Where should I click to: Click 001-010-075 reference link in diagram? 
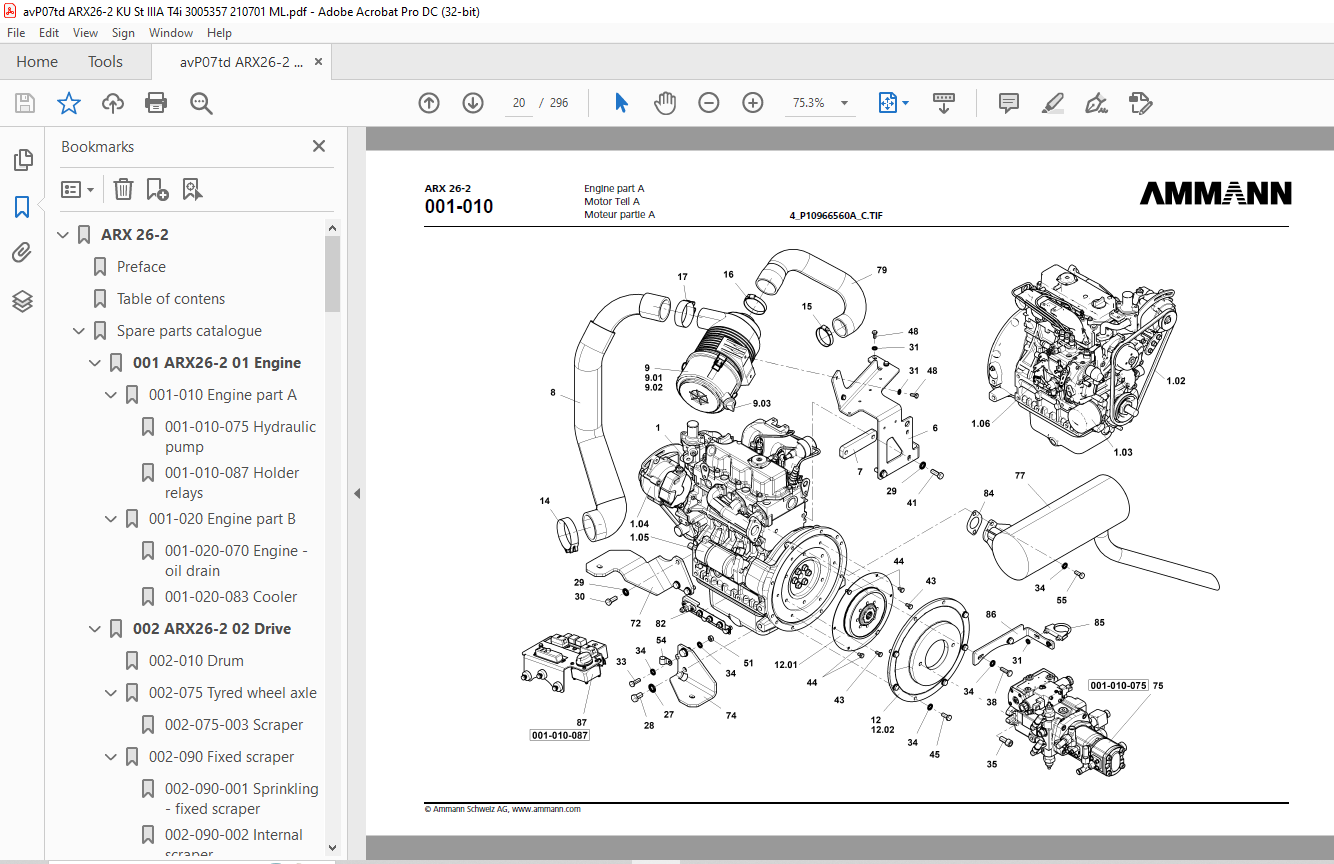(1118, 686)
